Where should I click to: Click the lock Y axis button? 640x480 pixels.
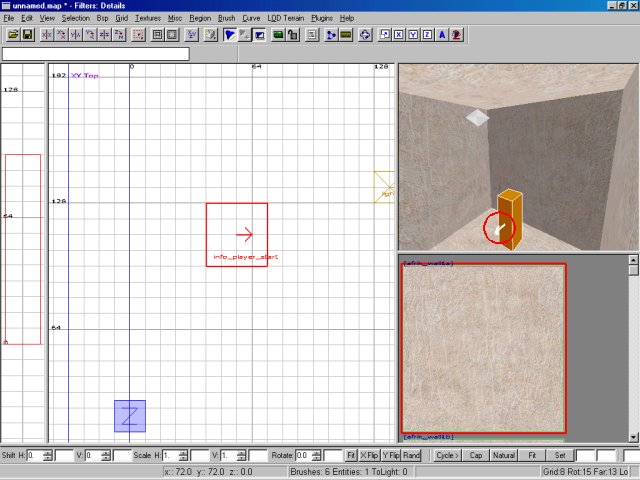tap(413, 35)
